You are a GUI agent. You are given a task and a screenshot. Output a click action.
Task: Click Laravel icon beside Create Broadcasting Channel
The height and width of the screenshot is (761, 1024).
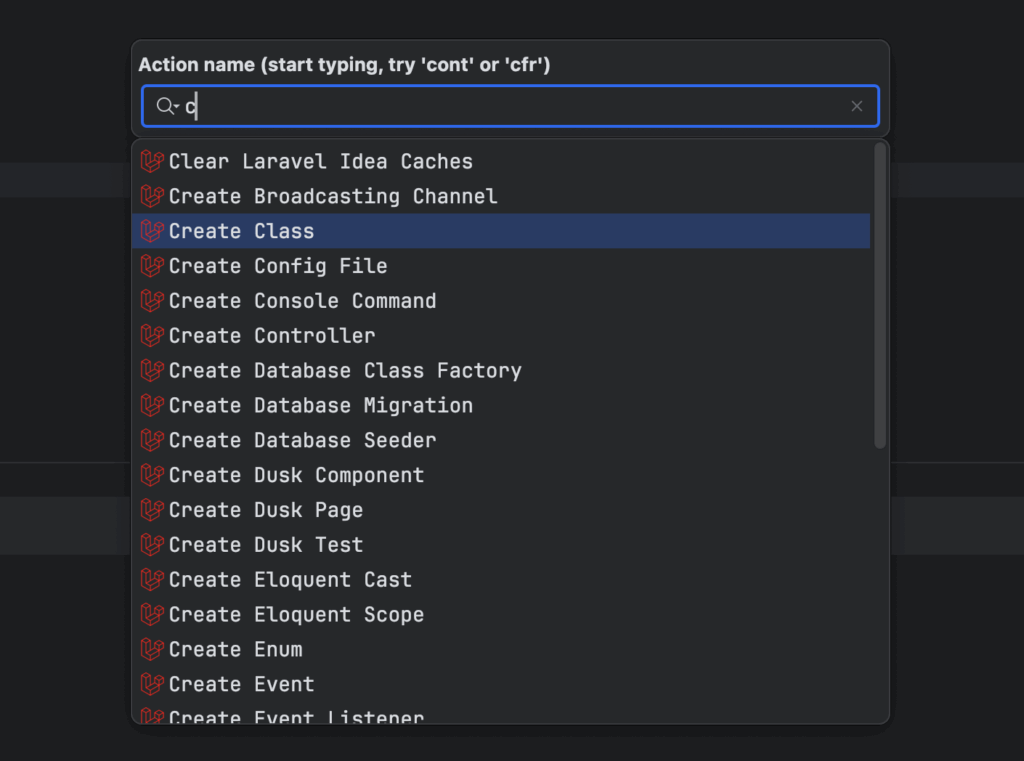[x=152, y=196]
